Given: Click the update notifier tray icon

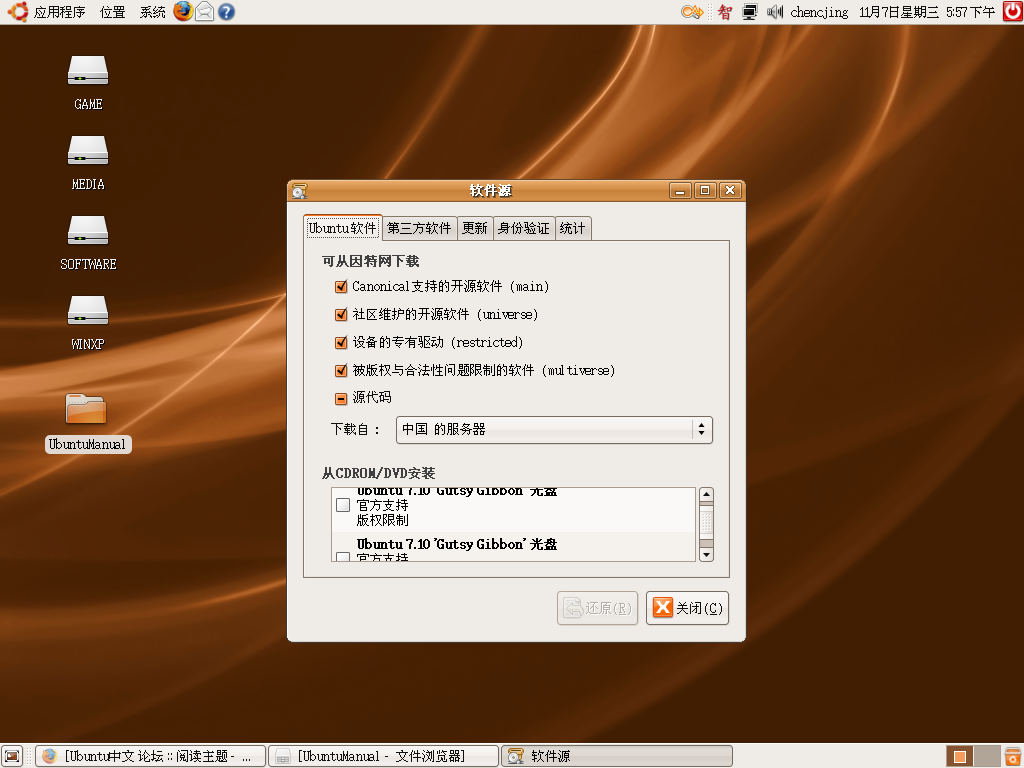Looking at the screenshot, I should tap(692, 12).
